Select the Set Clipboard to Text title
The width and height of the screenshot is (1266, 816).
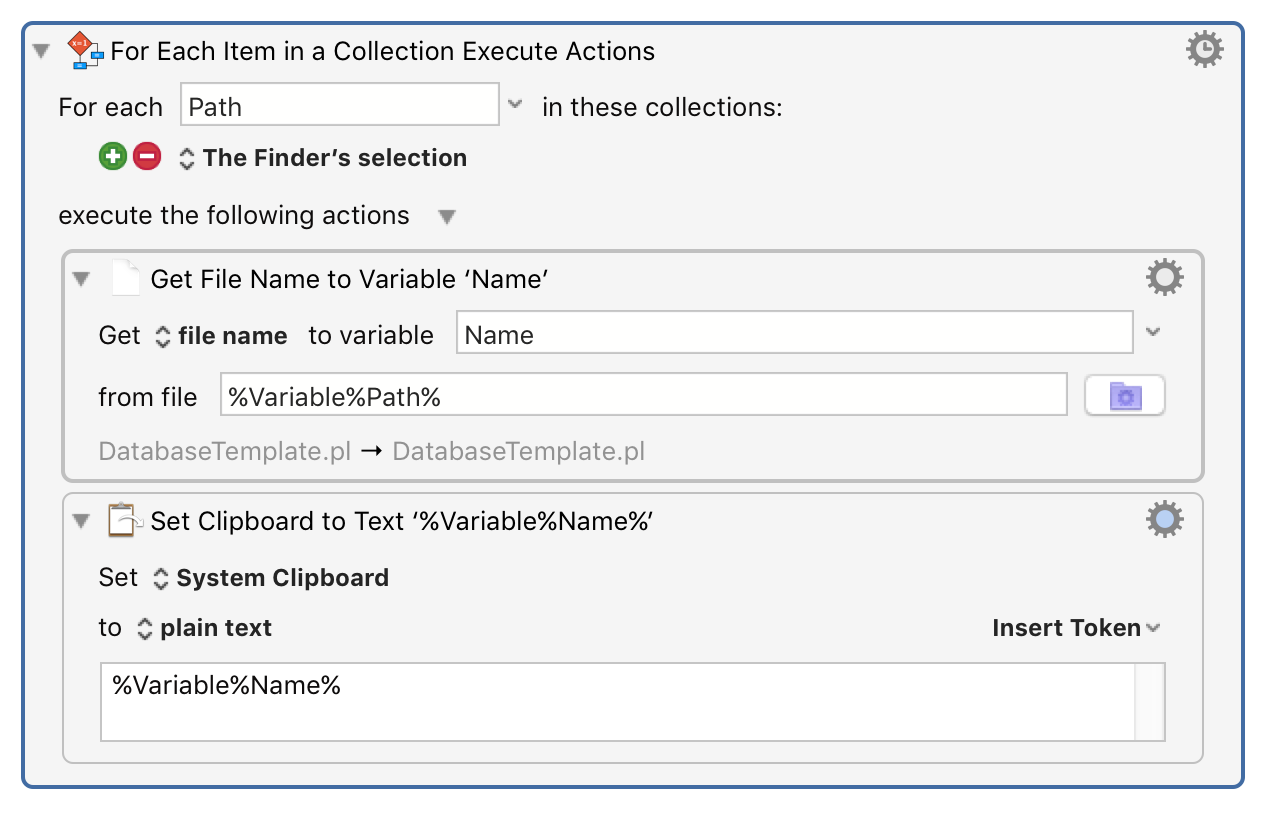tap(402, 521)
